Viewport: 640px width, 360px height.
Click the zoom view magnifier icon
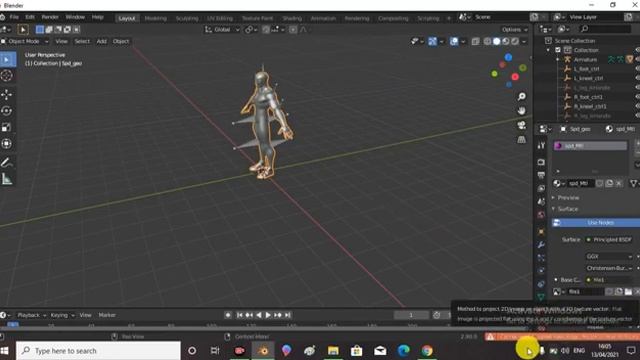(x=522, y=96)
